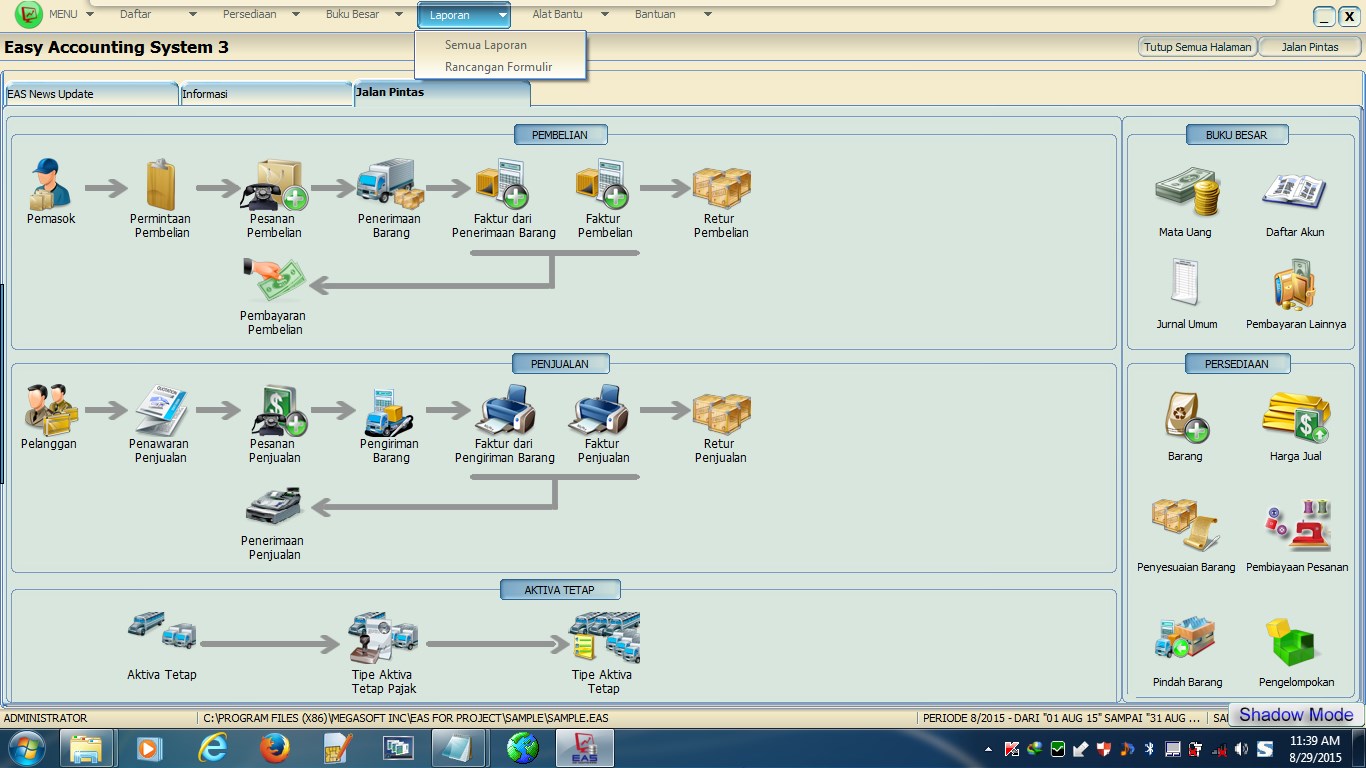
Task: Open the Aktiva Tetap vehicles icon
Action: point(162,631)
